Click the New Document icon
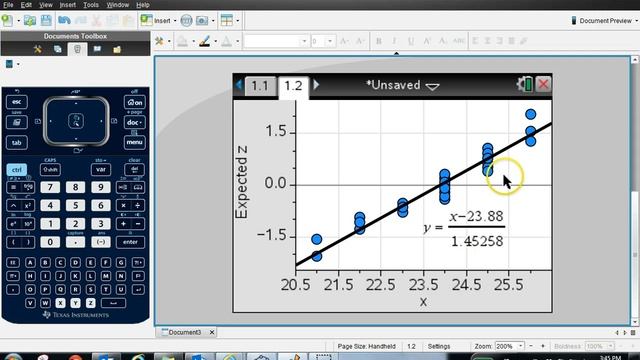The image size is (640, 360). click(x=7, y=20)
